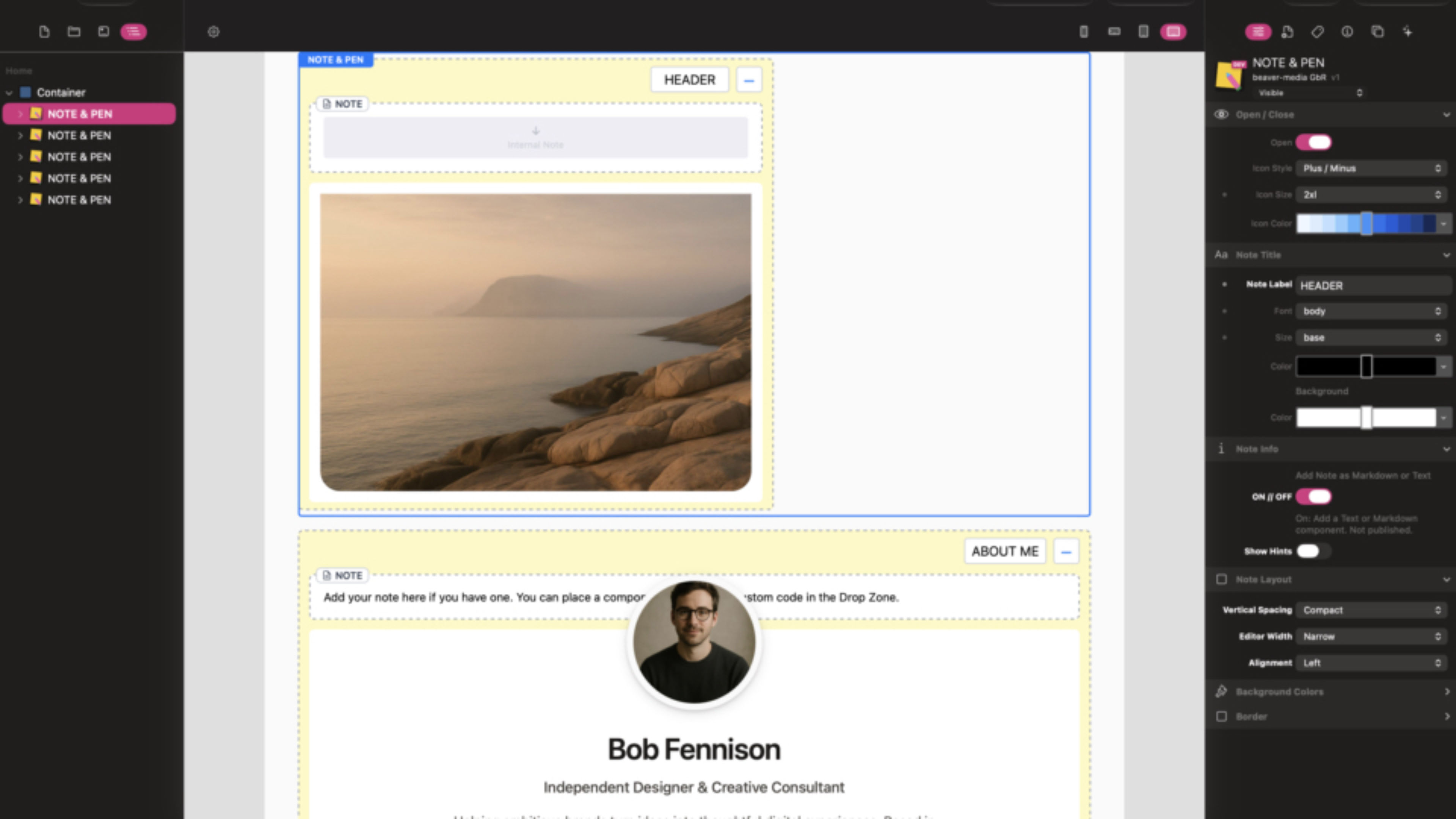
Task: Toggle the ON // OFF note switch
Action: (x=1313, y=497)
